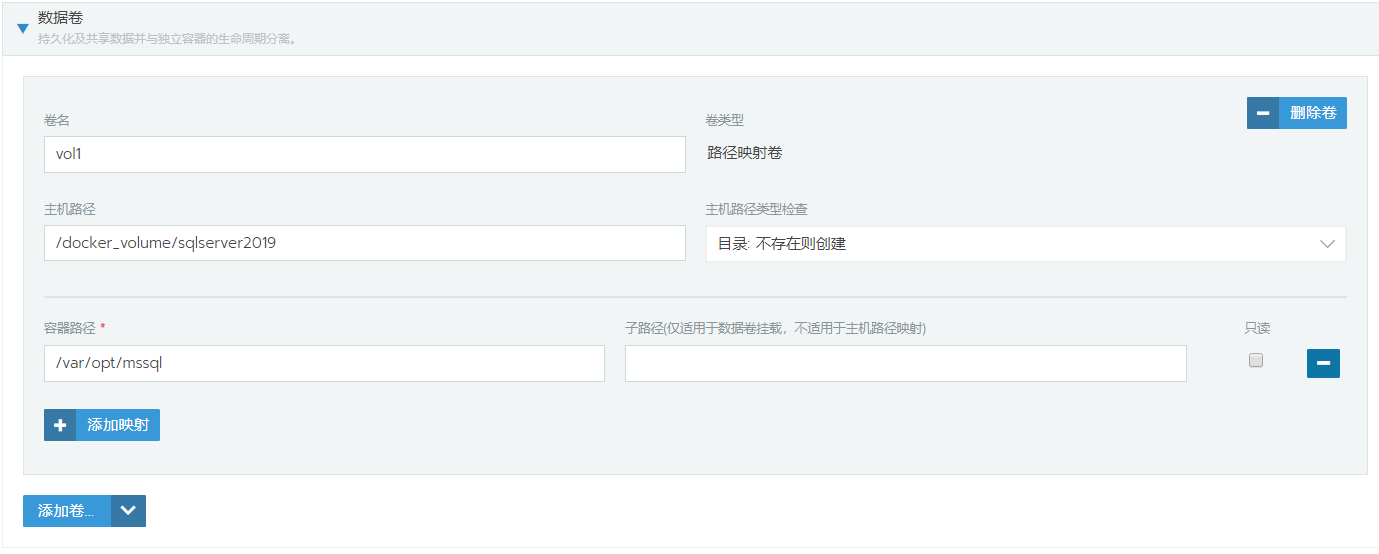
Task: Click the 持久化及共享数据 description text
Action: pyautogui.click(x=167, y=39)
